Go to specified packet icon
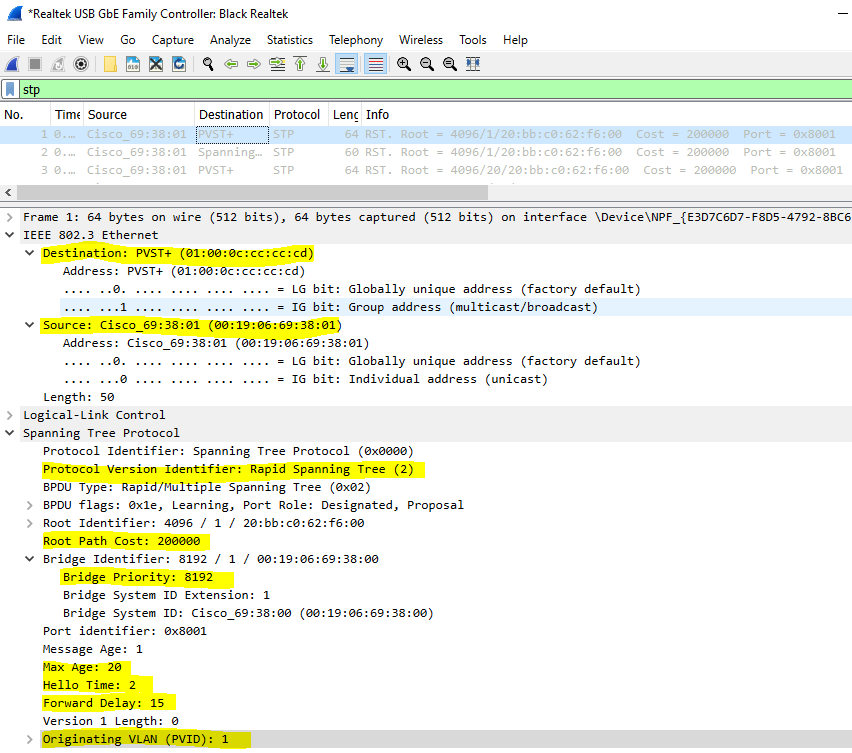The height and width of the screenshot is (753, 852). 277,64
